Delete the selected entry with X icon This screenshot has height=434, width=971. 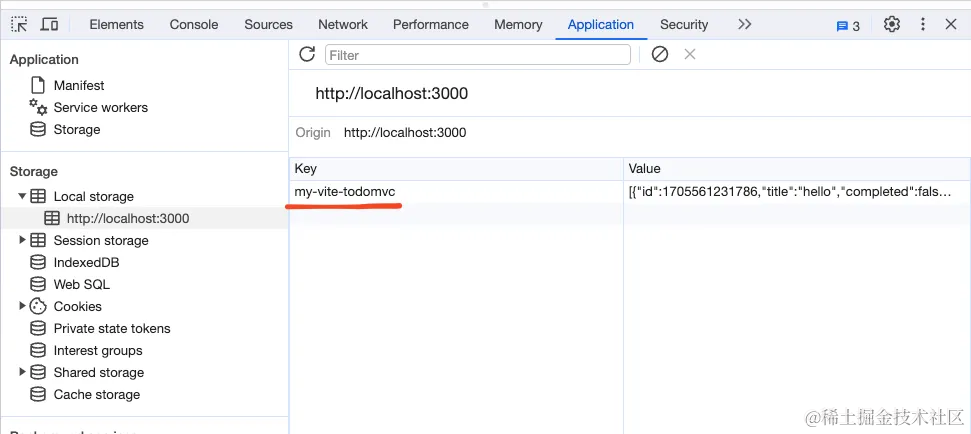[690, 54]
